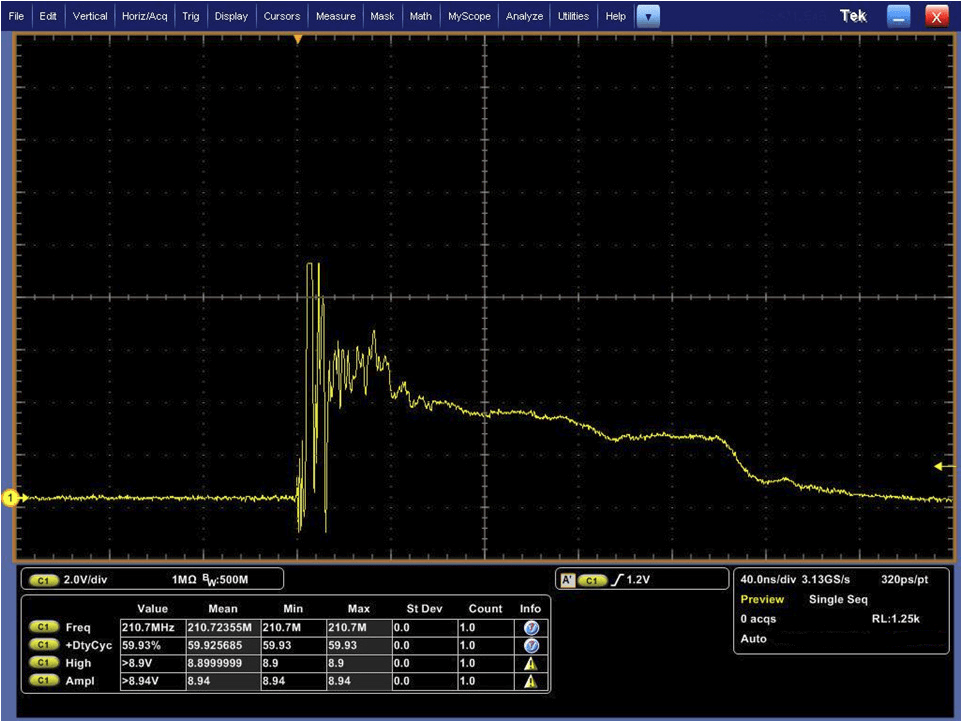The image size is (962, 722).
Task: Open the Measure menu
Action: coord(335,16)
